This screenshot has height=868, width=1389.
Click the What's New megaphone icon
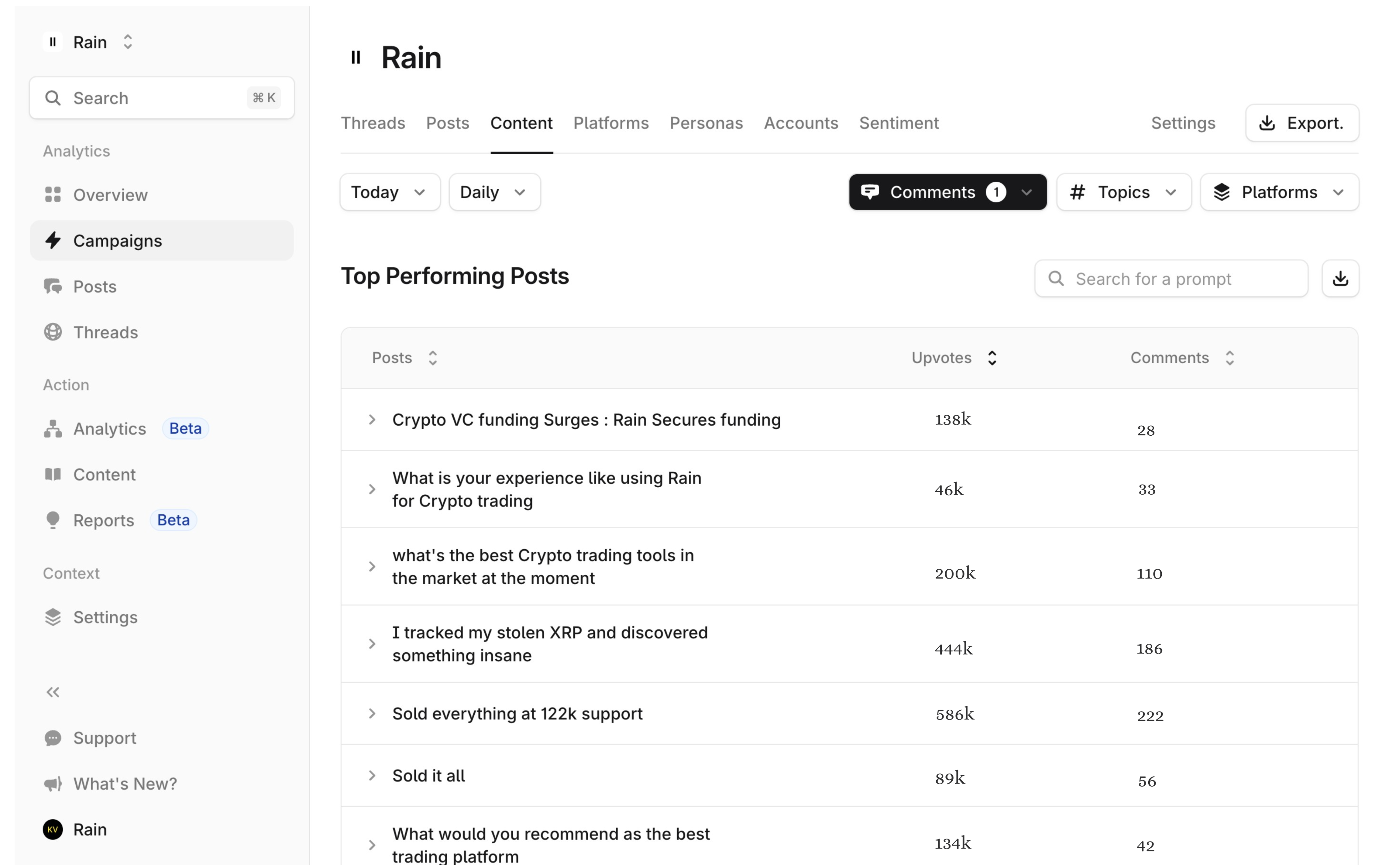click(53, 784)
